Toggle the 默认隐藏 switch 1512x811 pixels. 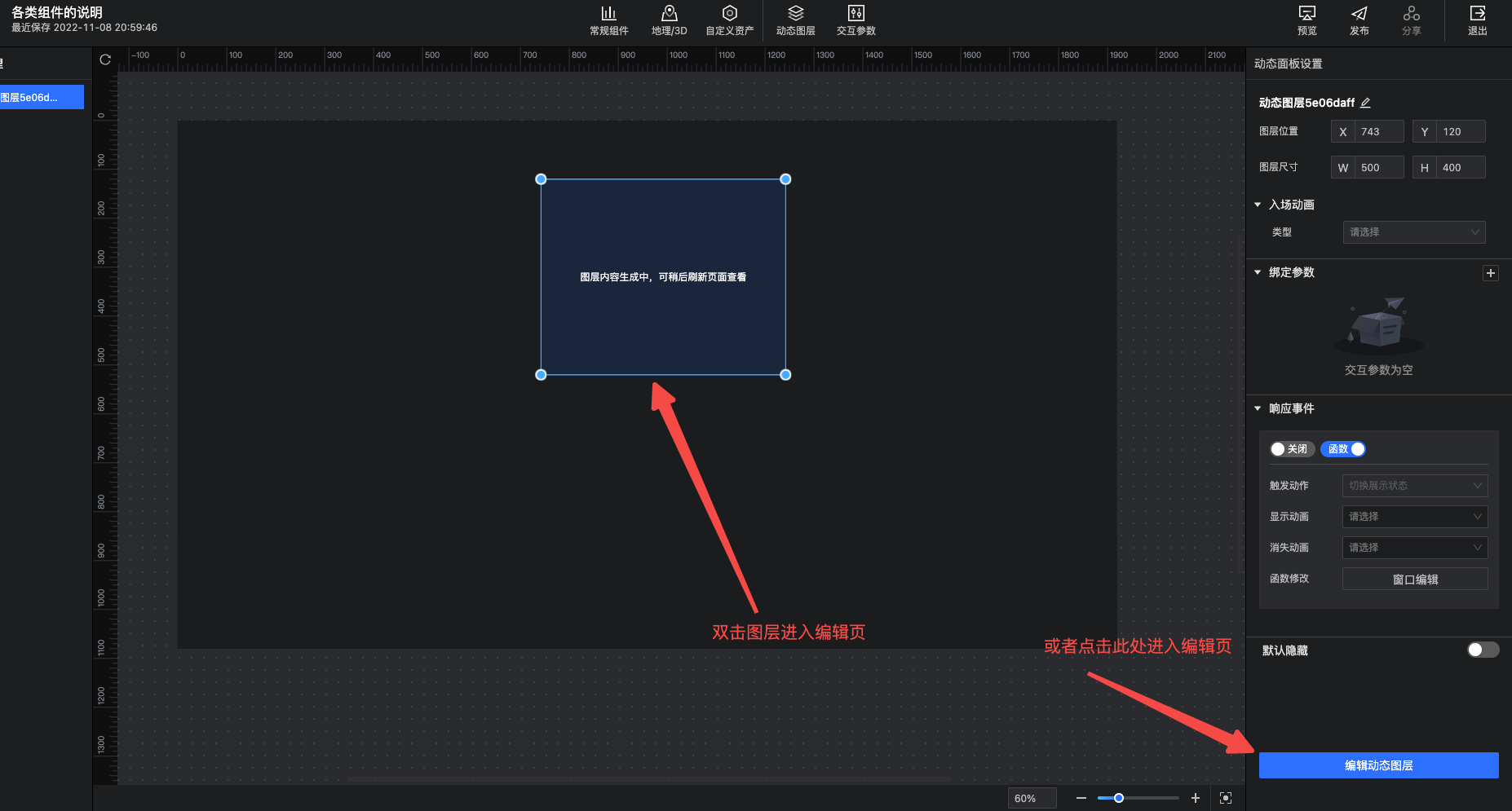click(x=1483, y=650)
